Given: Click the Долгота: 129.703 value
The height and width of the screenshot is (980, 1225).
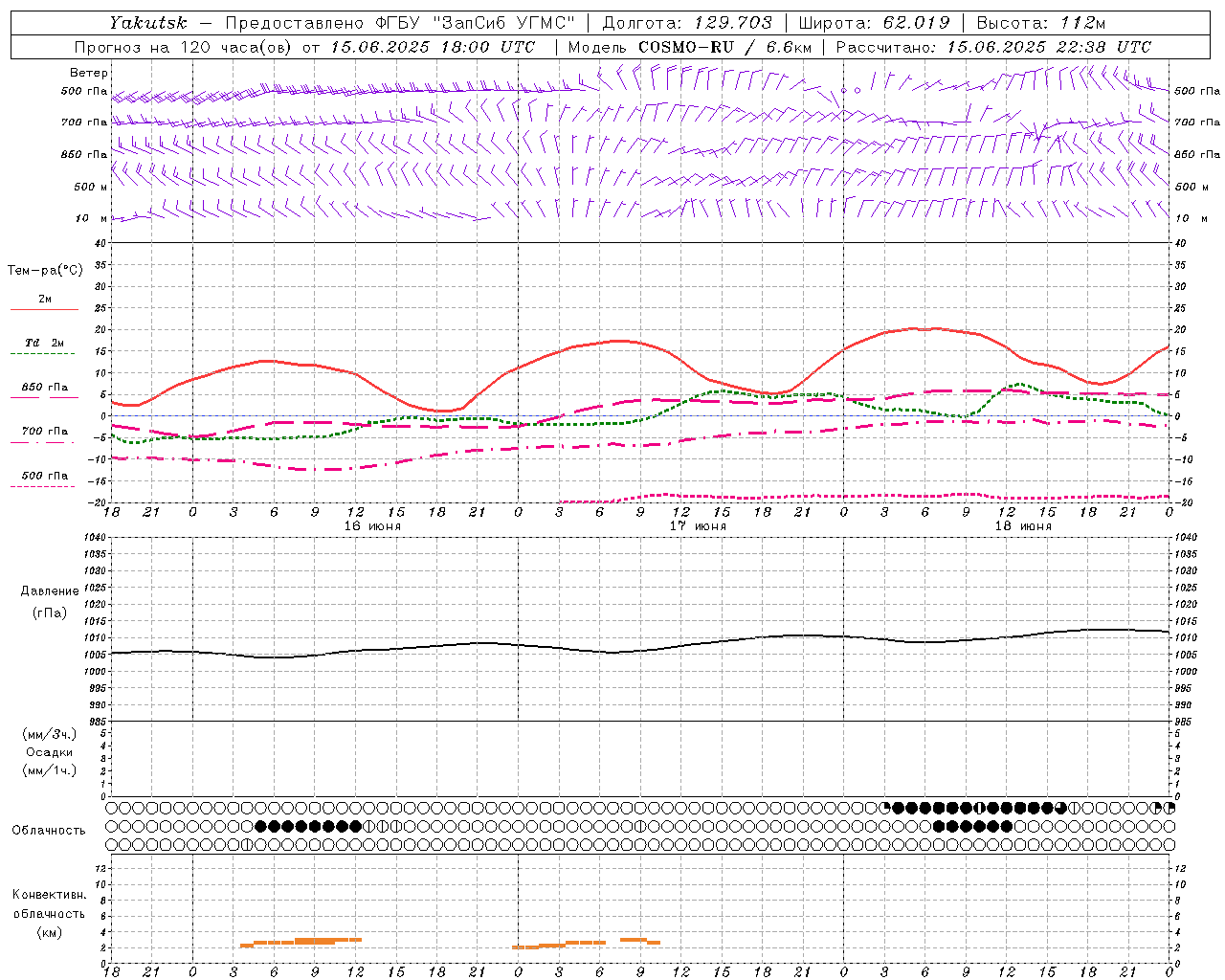Looking at the screenshot, I should tap(686, 23).
